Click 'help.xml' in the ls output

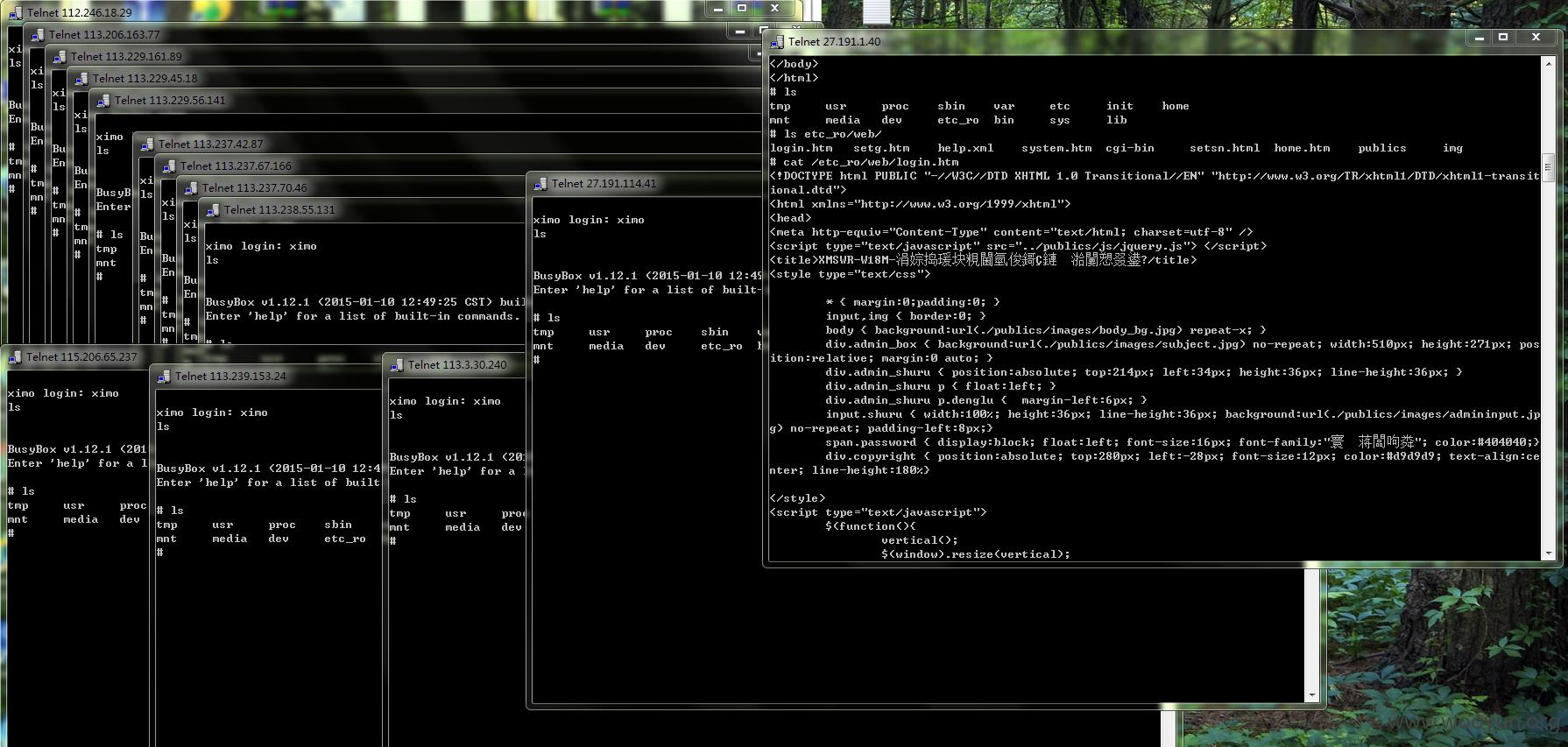(965, 148)
